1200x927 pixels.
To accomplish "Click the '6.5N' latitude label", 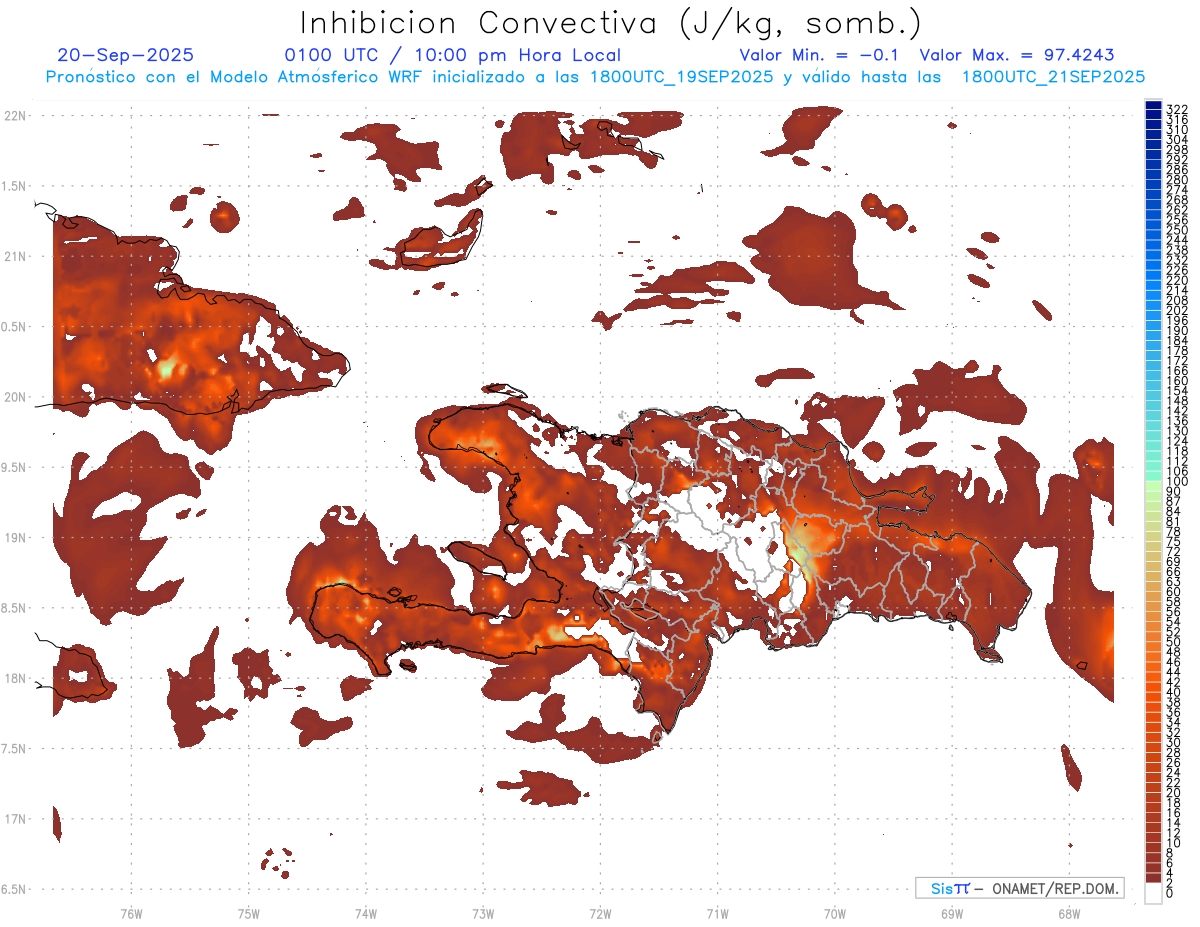I will pos(15,889).
